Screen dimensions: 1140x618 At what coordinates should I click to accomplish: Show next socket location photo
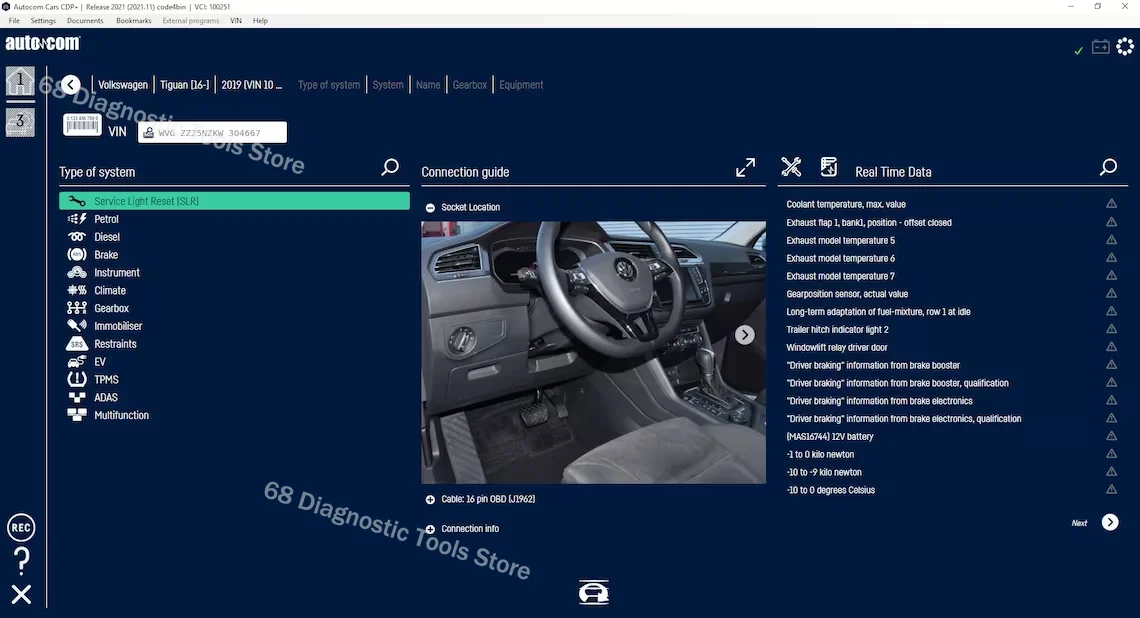point(744,334)
